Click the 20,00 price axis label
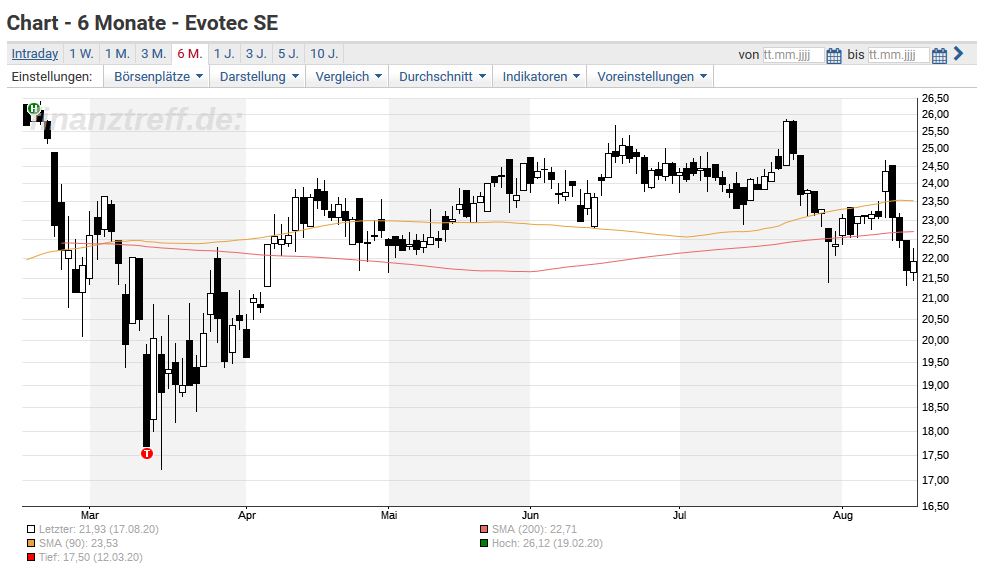 [935, 340]
